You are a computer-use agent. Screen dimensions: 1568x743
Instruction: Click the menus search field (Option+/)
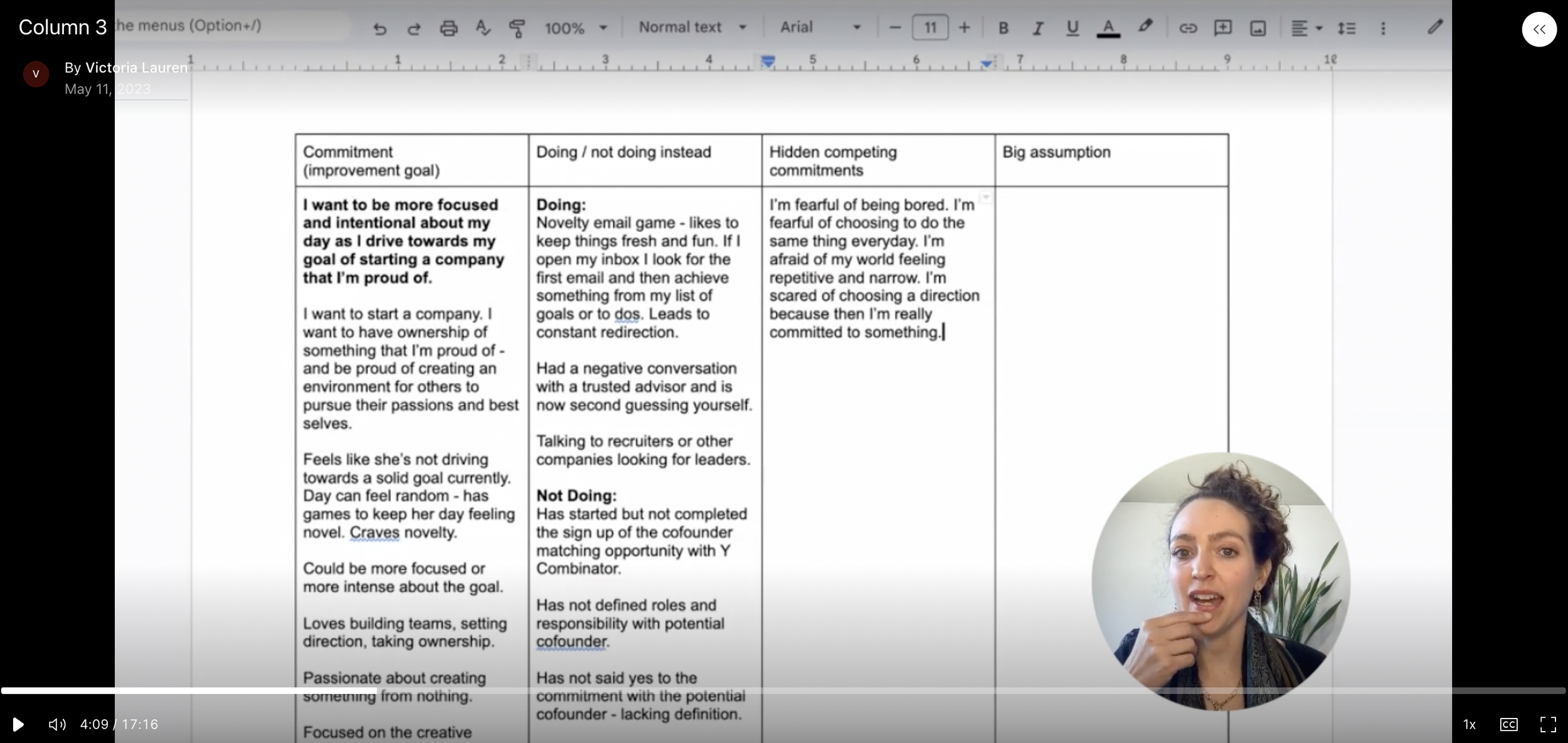[x=232, y=26]
